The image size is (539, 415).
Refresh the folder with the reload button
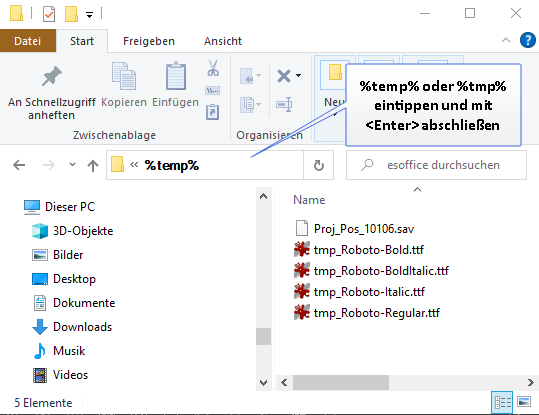(x=319, y=165)
